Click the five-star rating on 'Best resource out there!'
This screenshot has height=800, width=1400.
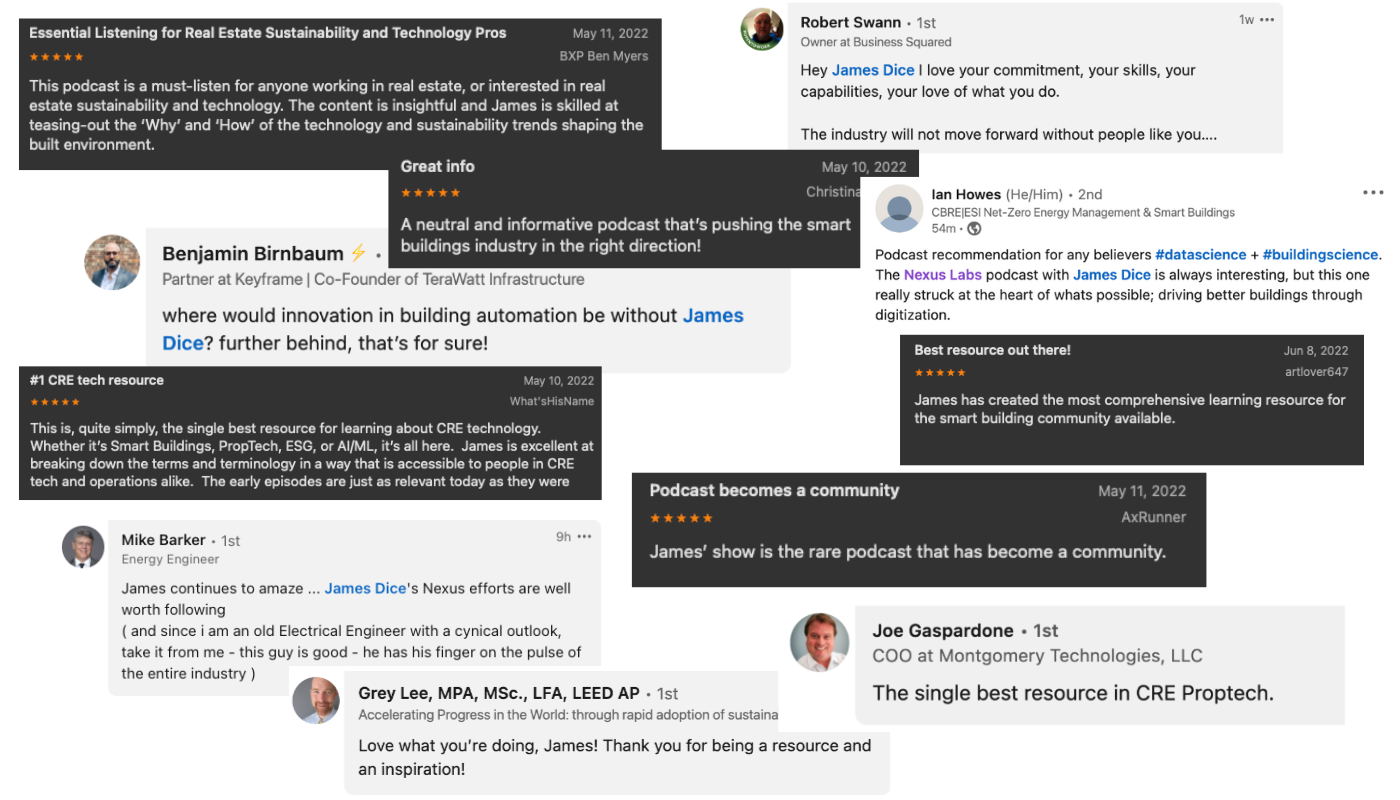[940, 373]
